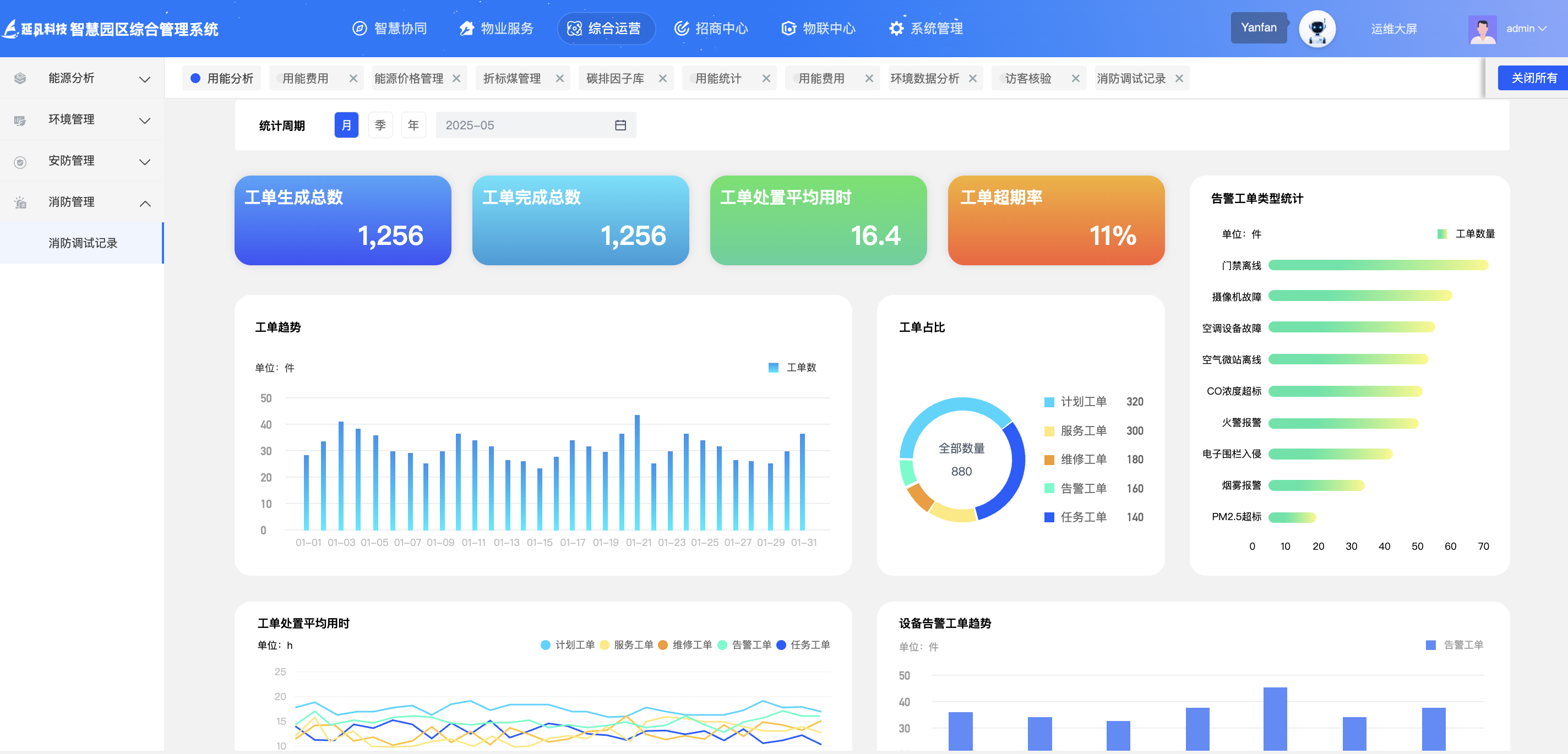Toggle 计划工单 legend swatch in 工单占比
The image size is (1568, 754).
pos(1049,402)
